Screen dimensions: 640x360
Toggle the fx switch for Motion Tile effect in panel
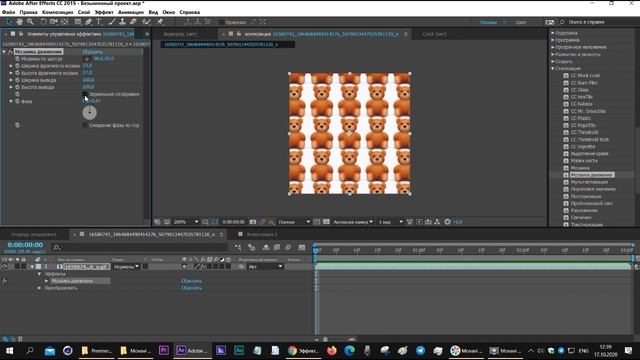click(11, 52)
